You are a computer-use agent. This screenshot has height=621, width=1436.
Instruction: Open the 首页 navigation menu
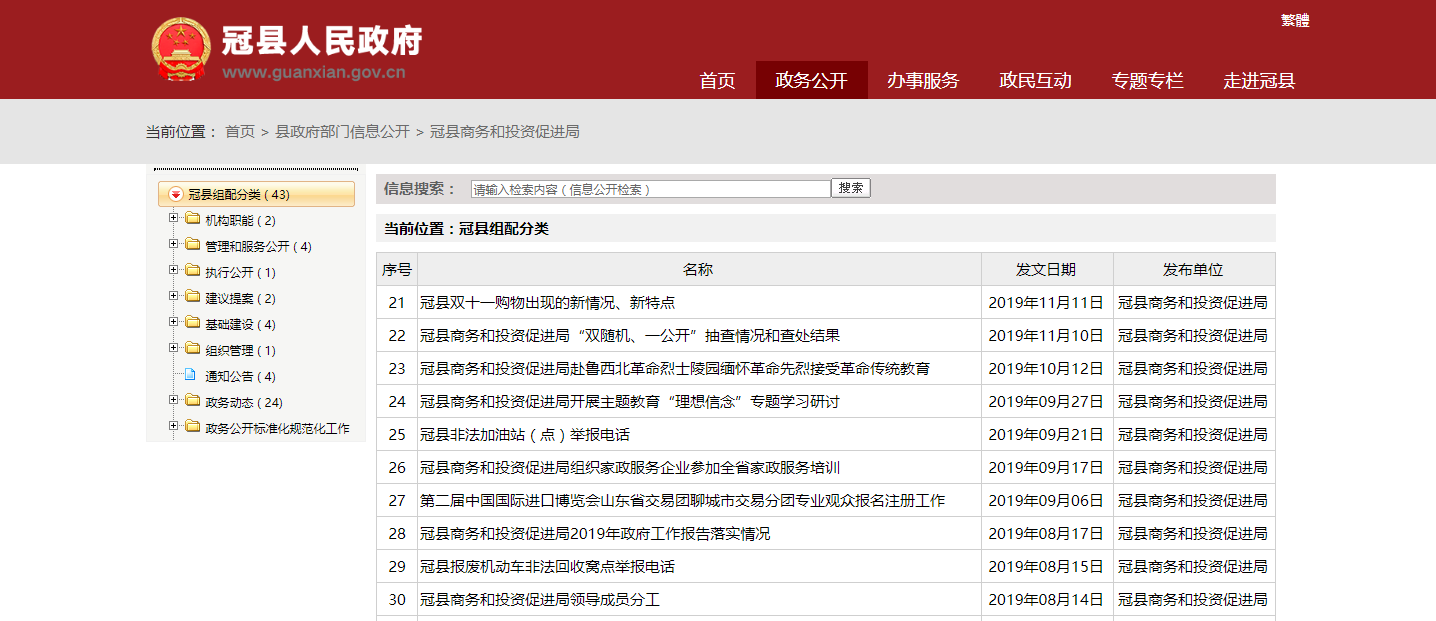(x=717, y=81)
